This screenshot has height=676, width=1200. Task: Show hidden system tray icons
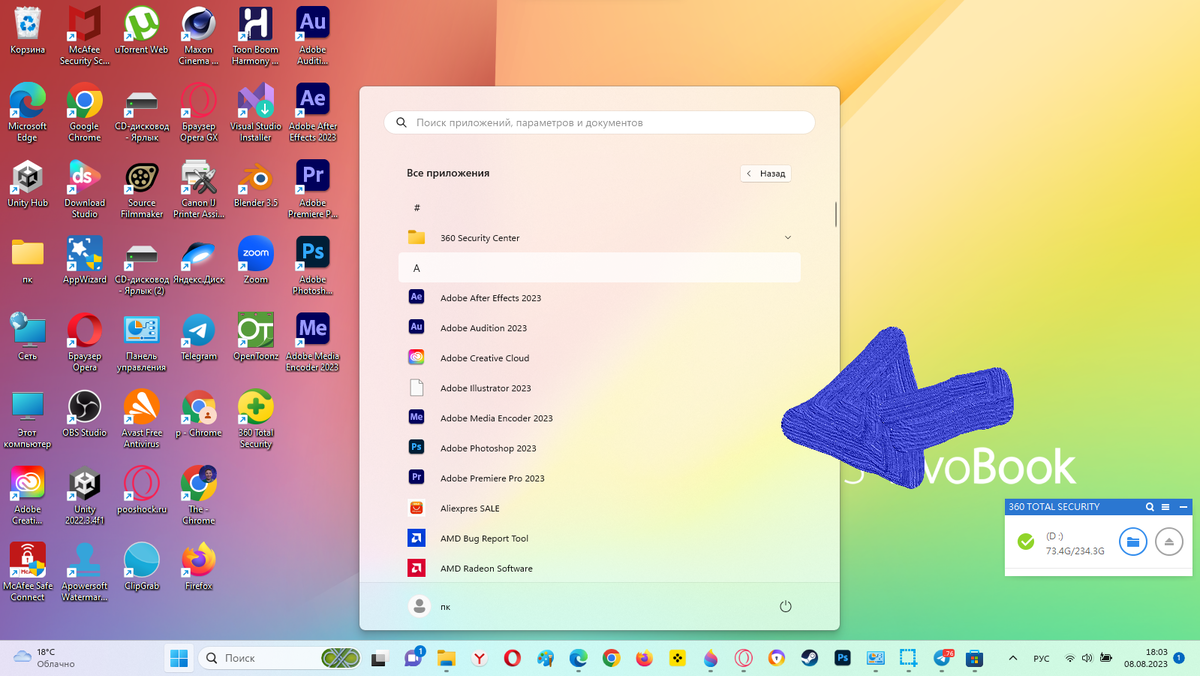pyautogui.click(x=1013, y=658)
